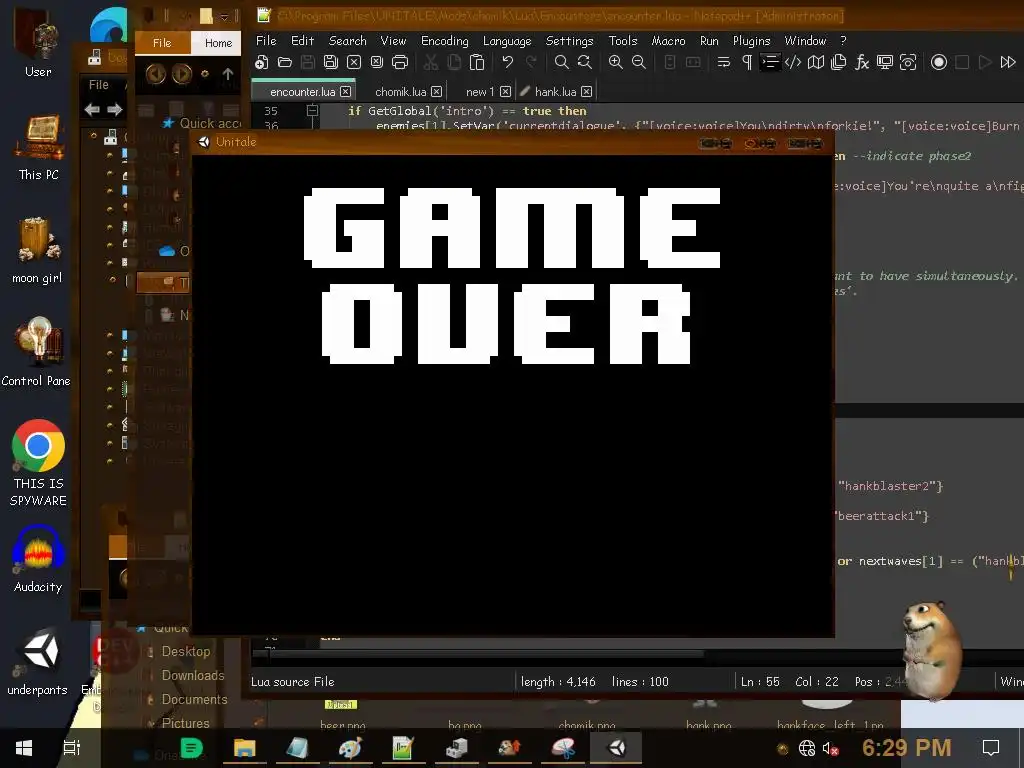Open the Unity underpants desktop shortcut
The height and width of the screenshot is (768, 1024).
point(38,662)
